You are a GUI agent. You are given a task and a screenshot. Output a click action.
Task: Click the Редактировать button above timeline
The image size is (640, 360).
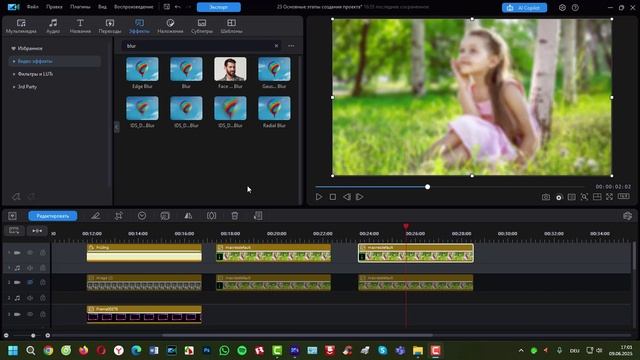(53, 216)
